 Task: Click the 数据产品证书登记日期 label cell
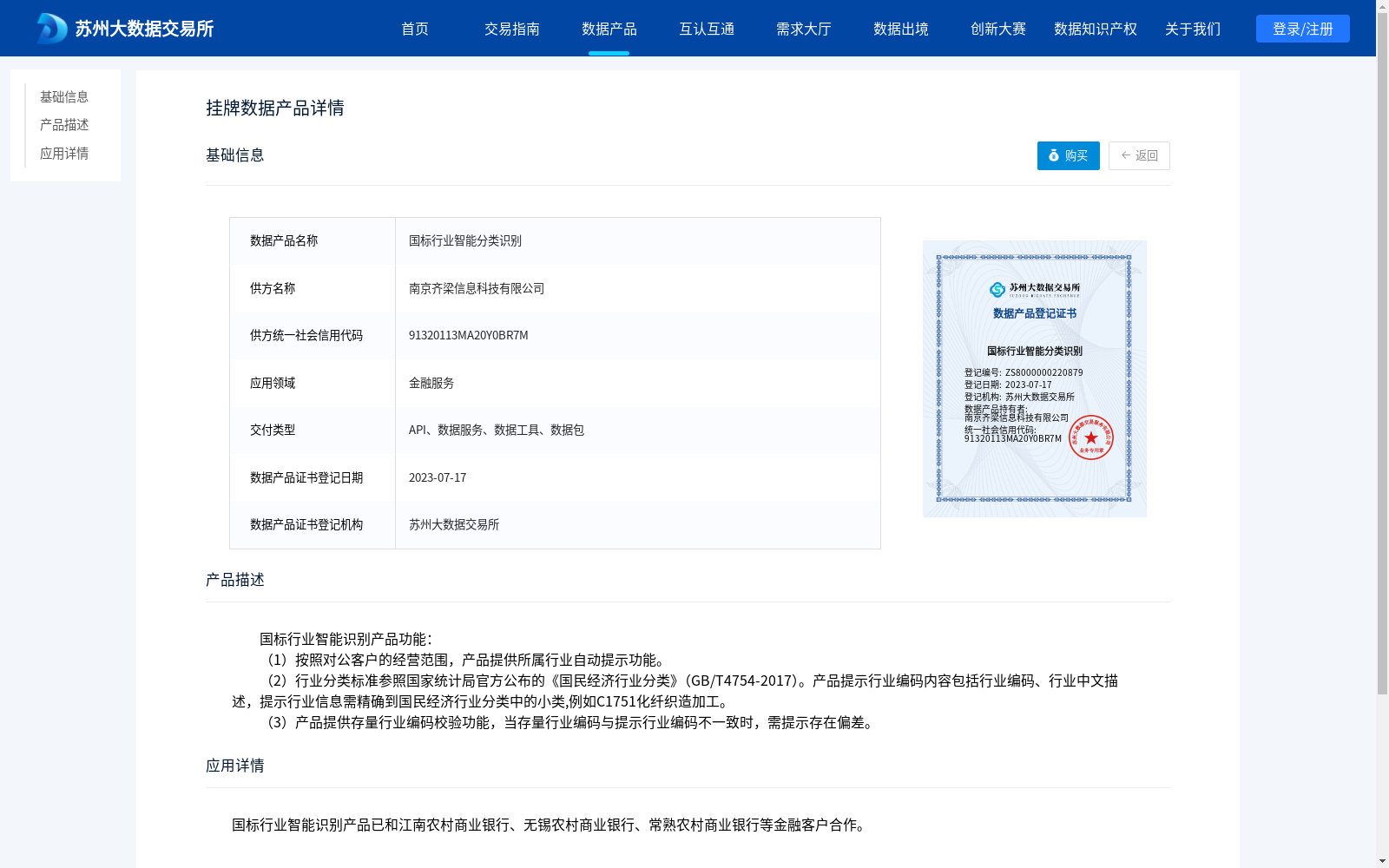click(x=313, y=477)
